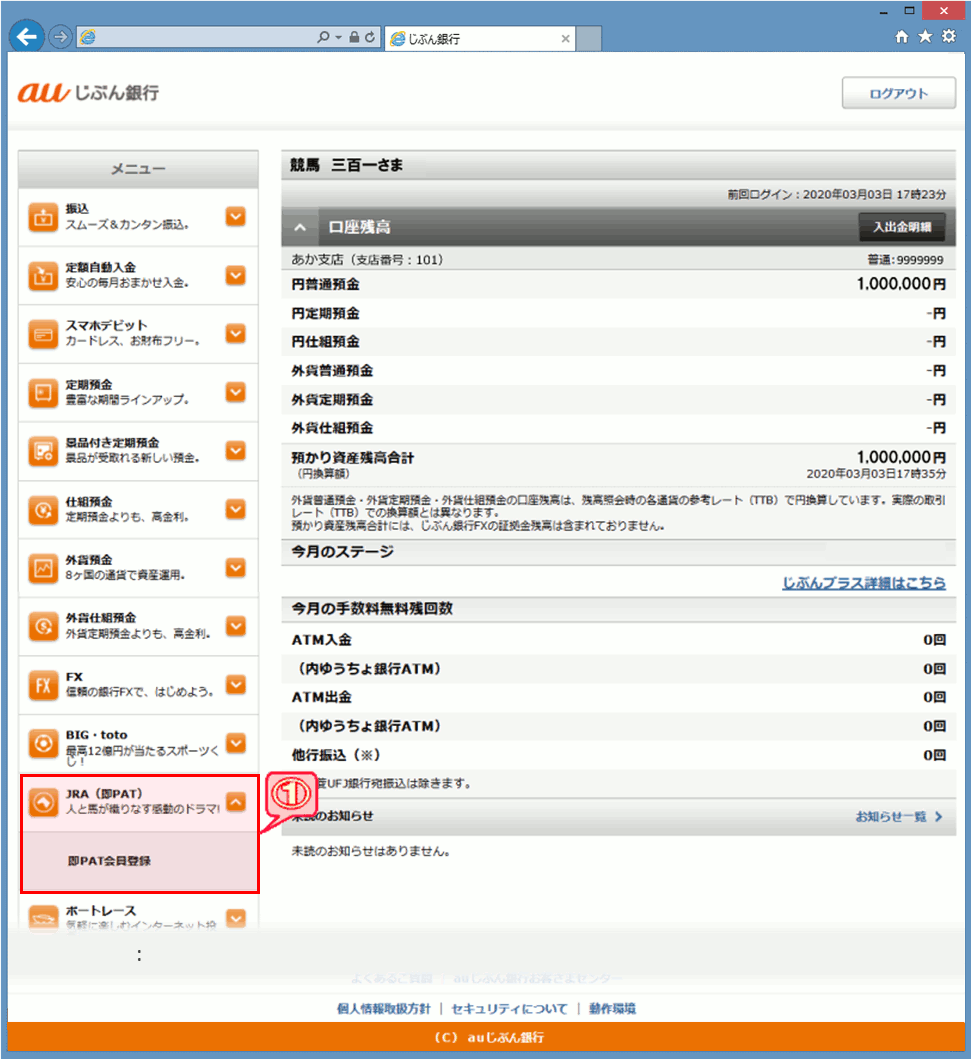Open the JRA (即PAT) menu entry text
The image size is (971, 1059).
pos(142,801)
